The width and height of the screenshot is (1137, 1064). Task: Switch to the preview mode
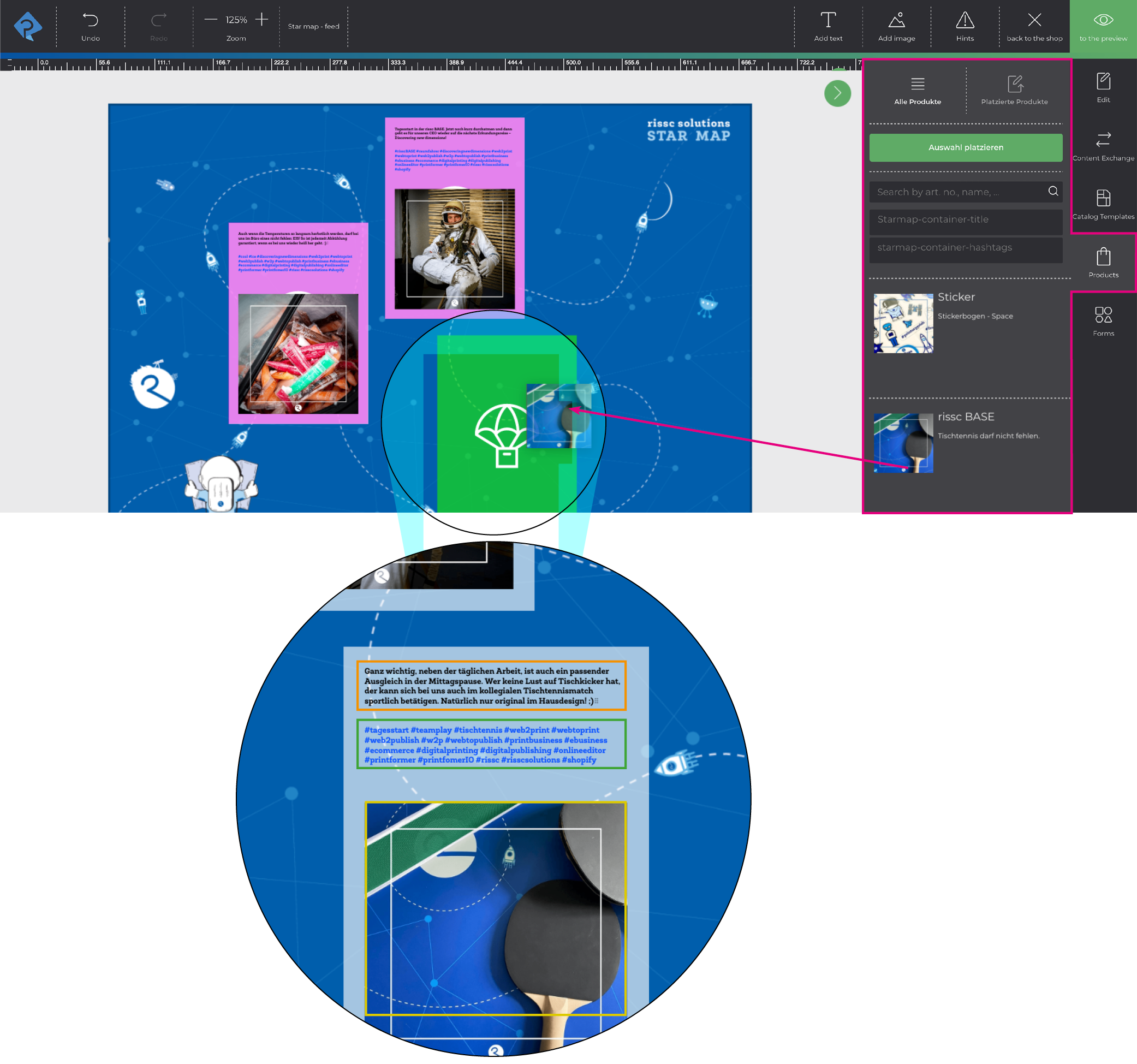(1103, 26)
